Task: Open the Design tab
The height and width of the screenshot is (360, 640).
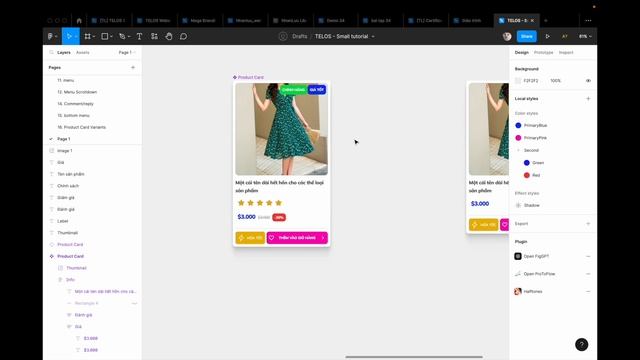Action: (x=522, y=52)
